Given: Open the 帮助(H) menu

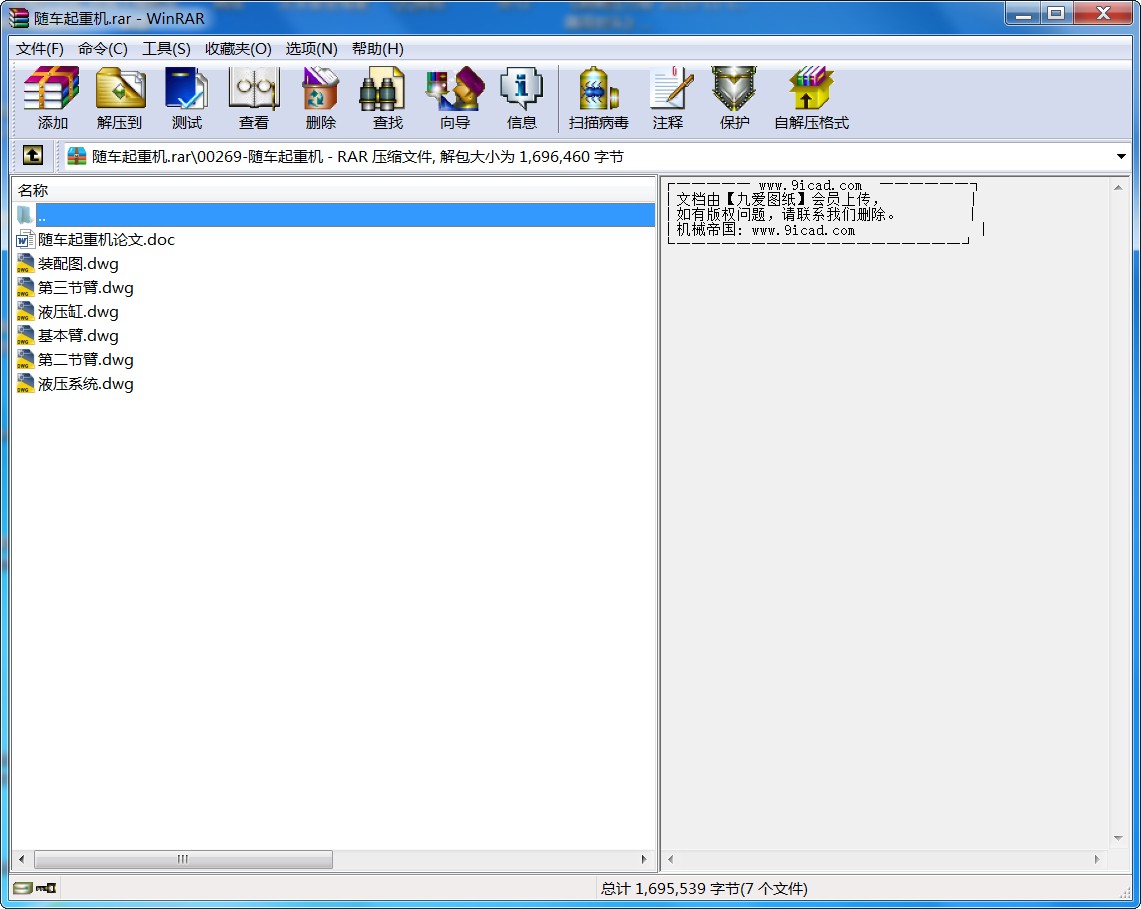Looking at the screenshot, I should click(378, 49).
